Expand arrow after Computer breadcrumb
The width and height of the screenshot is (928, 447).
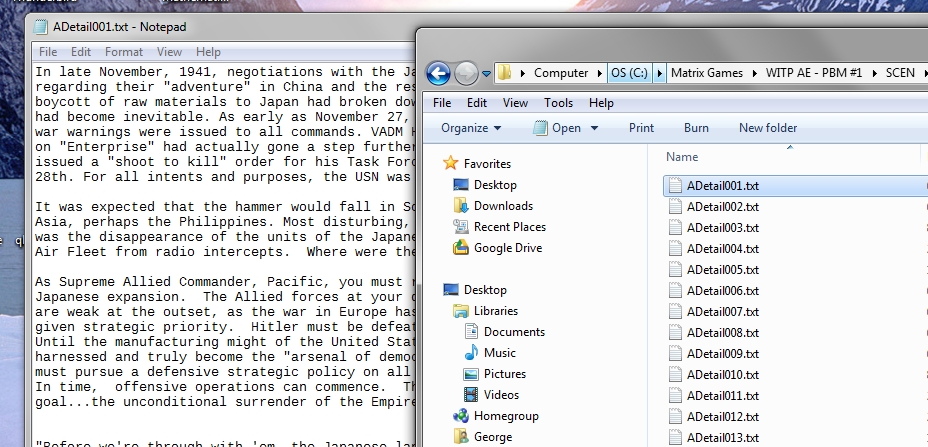point(600,73)
